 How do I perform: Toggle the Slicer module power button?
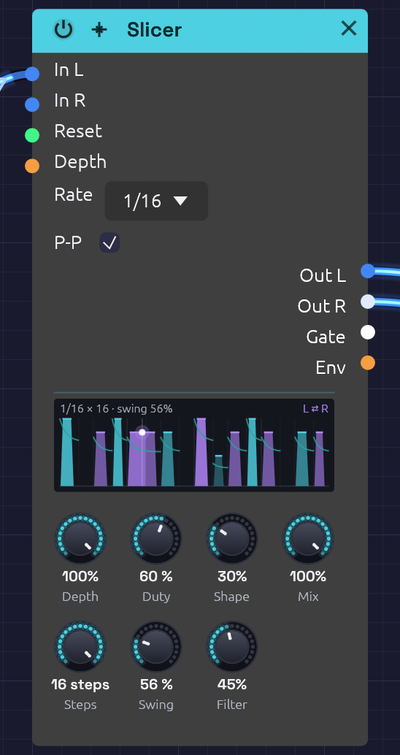pos(63,30)
